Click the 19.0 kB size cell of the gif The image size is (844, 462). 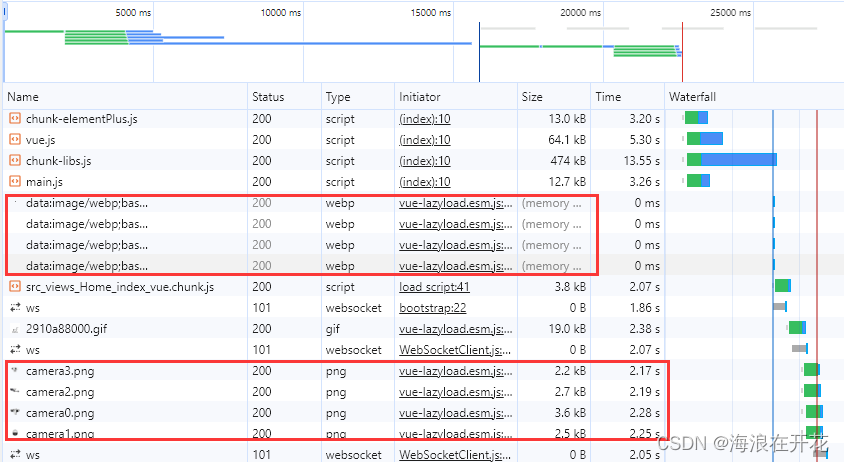567,328
